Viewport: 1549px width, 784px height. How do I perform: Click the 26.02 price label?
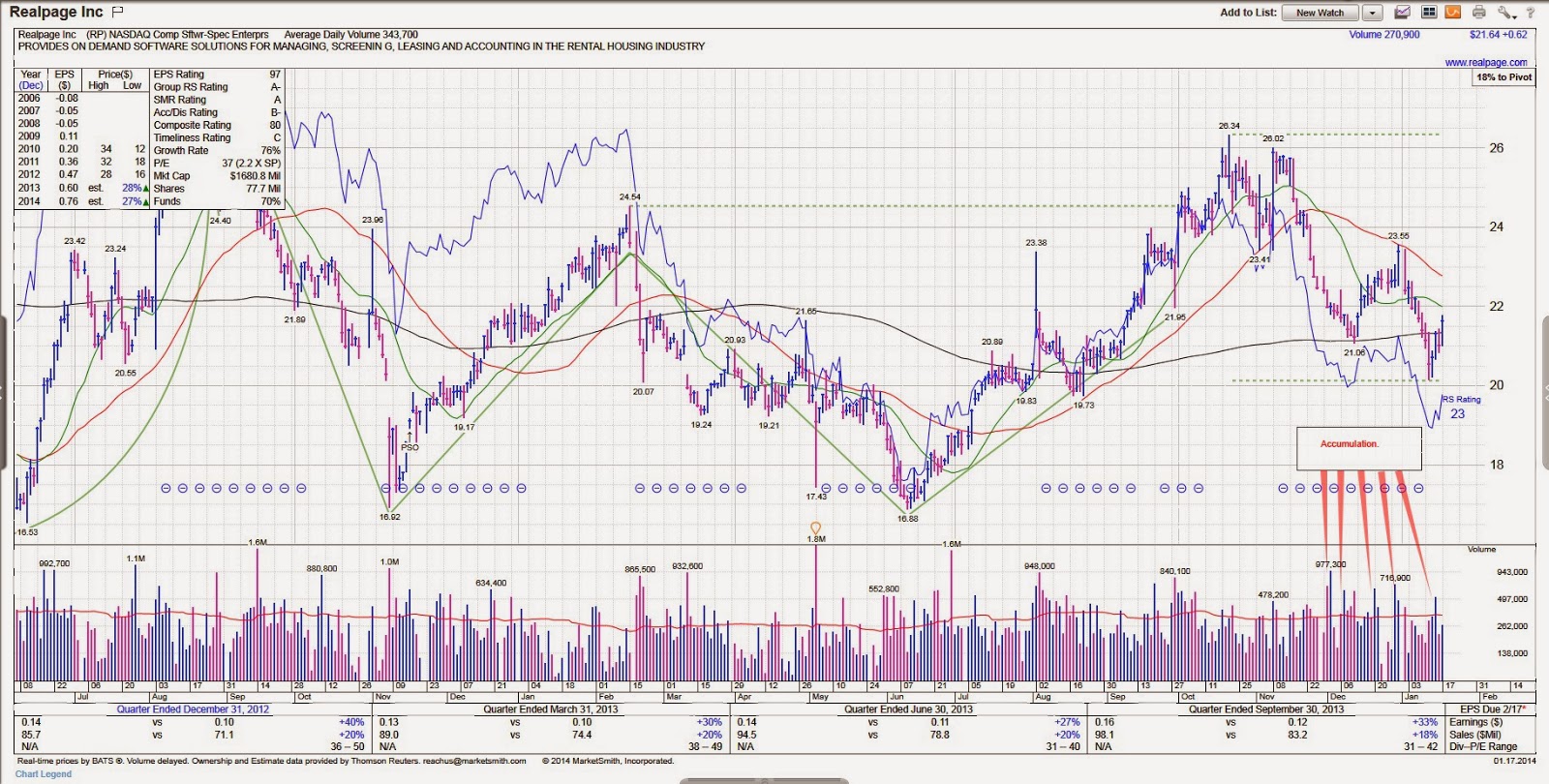(1273, 138)
